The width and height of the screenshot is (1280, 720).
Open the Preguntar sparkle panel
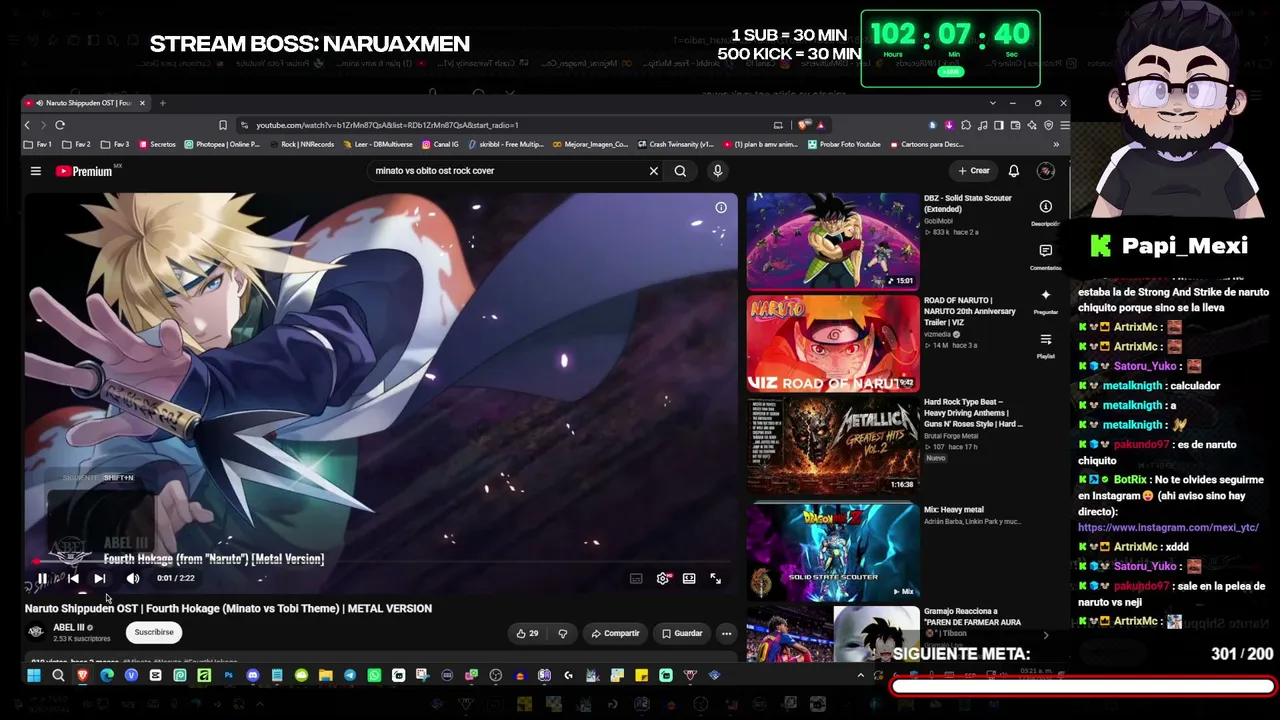point(1046,301)
